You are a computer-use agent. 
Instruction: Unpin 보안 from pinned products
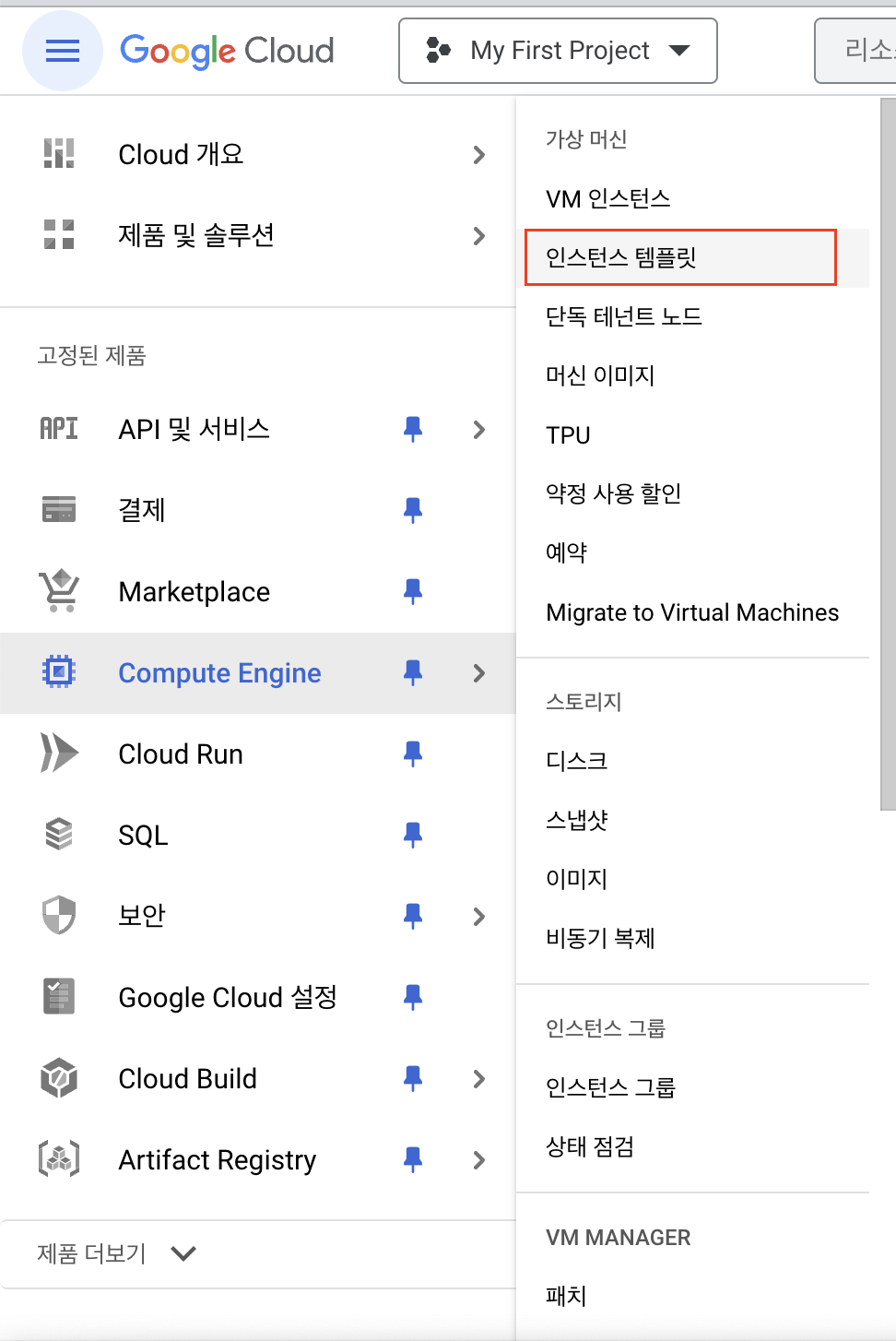(413, 916)
